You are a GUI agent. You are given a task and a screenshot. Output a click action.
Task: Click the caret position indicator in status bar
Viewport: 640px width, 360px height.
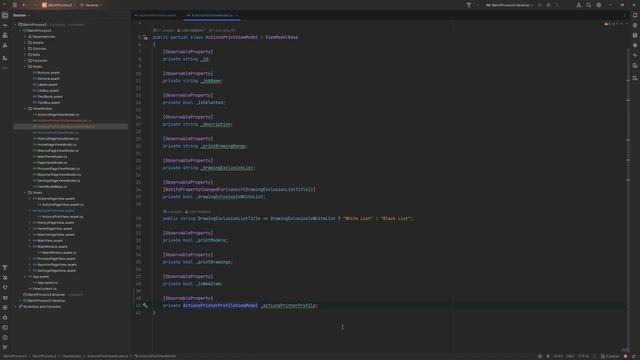(558, 356)
